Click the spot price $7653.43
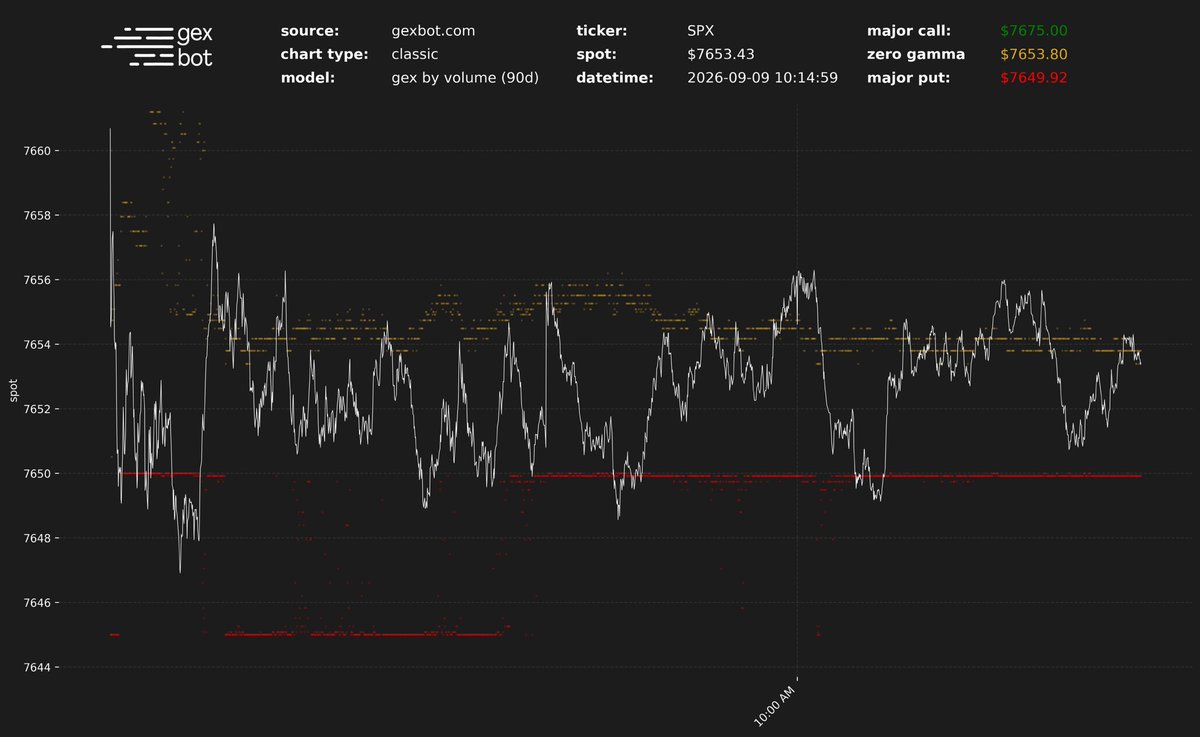Image resolution: width=1200 pixels, height=737 pixels. click(x=722, y=54)
